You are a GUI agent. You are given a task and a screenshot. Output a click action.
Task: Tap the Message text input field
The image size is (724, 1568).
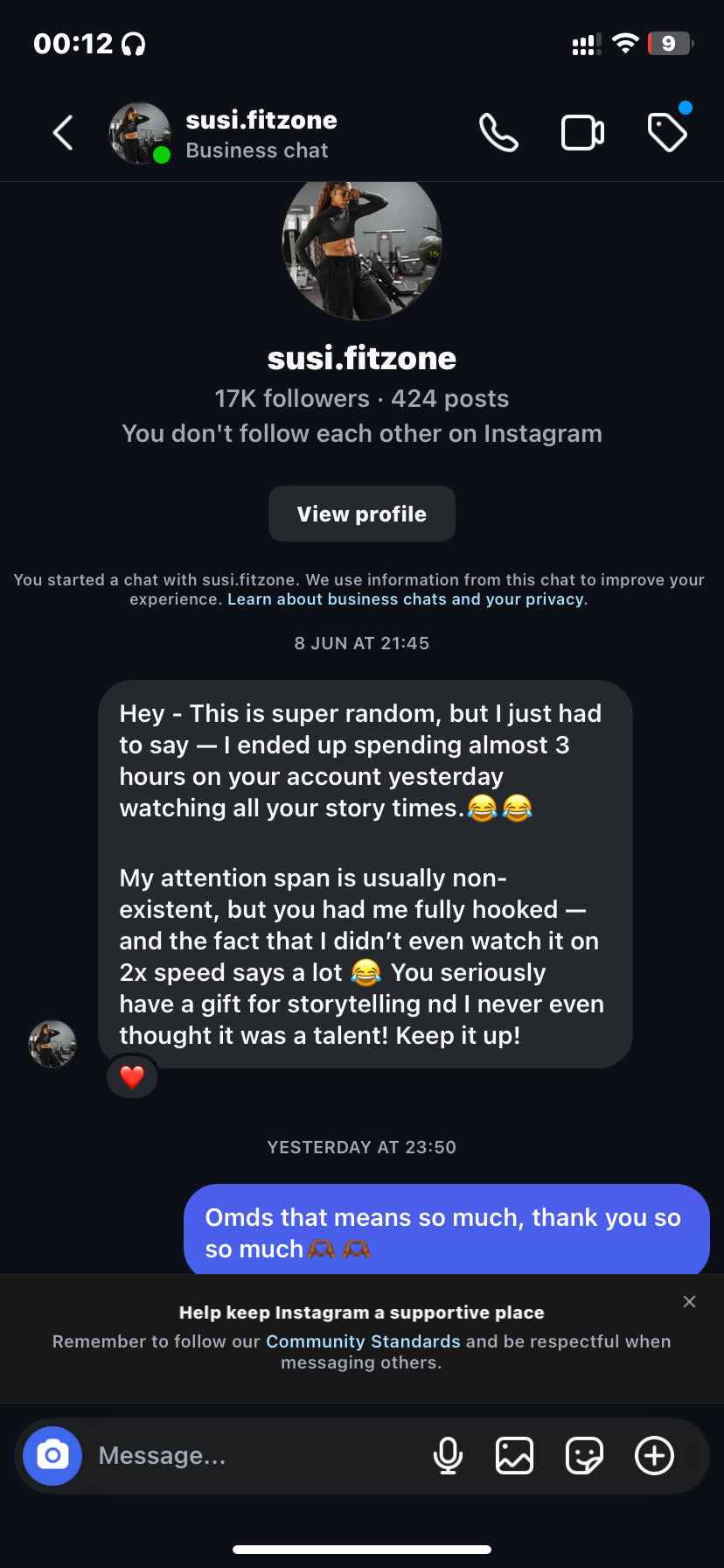pos(254,1456)
